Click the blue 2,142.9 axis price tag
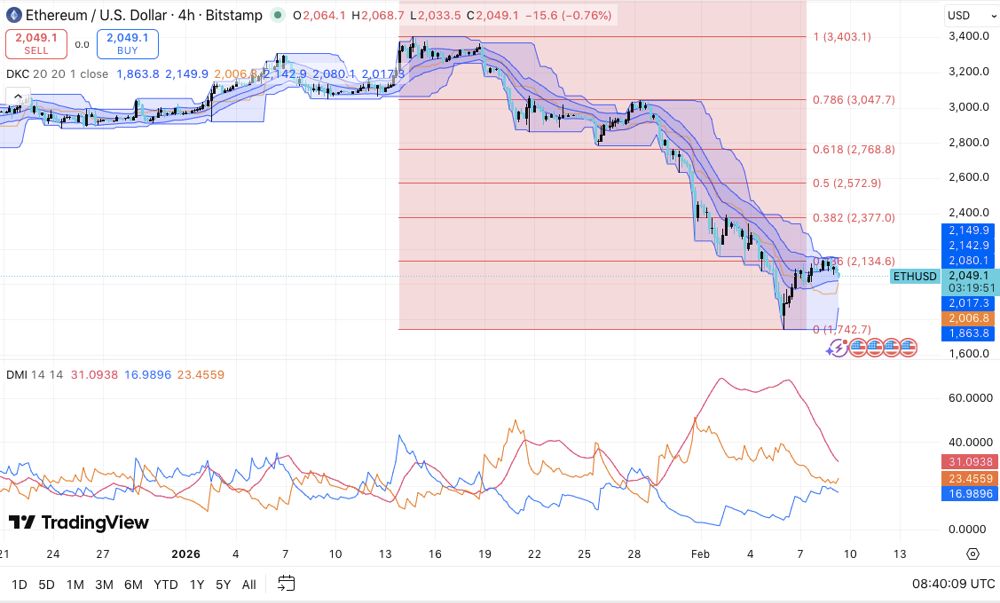The height and width of the screenshot is (603, 1000). (968, 245)
